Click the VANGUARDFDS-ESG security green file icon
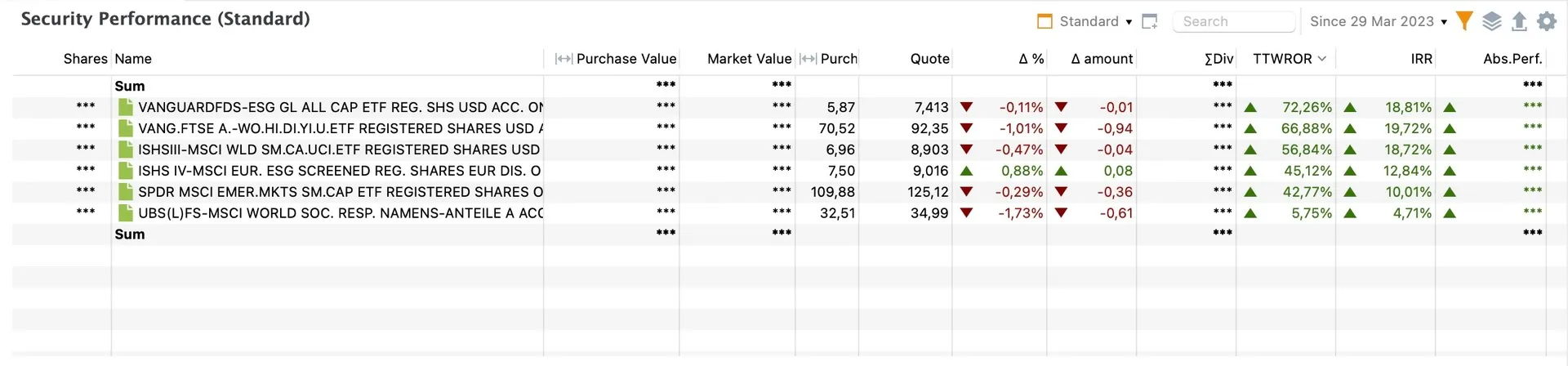The image size is (1568, 366). (126, 107)
